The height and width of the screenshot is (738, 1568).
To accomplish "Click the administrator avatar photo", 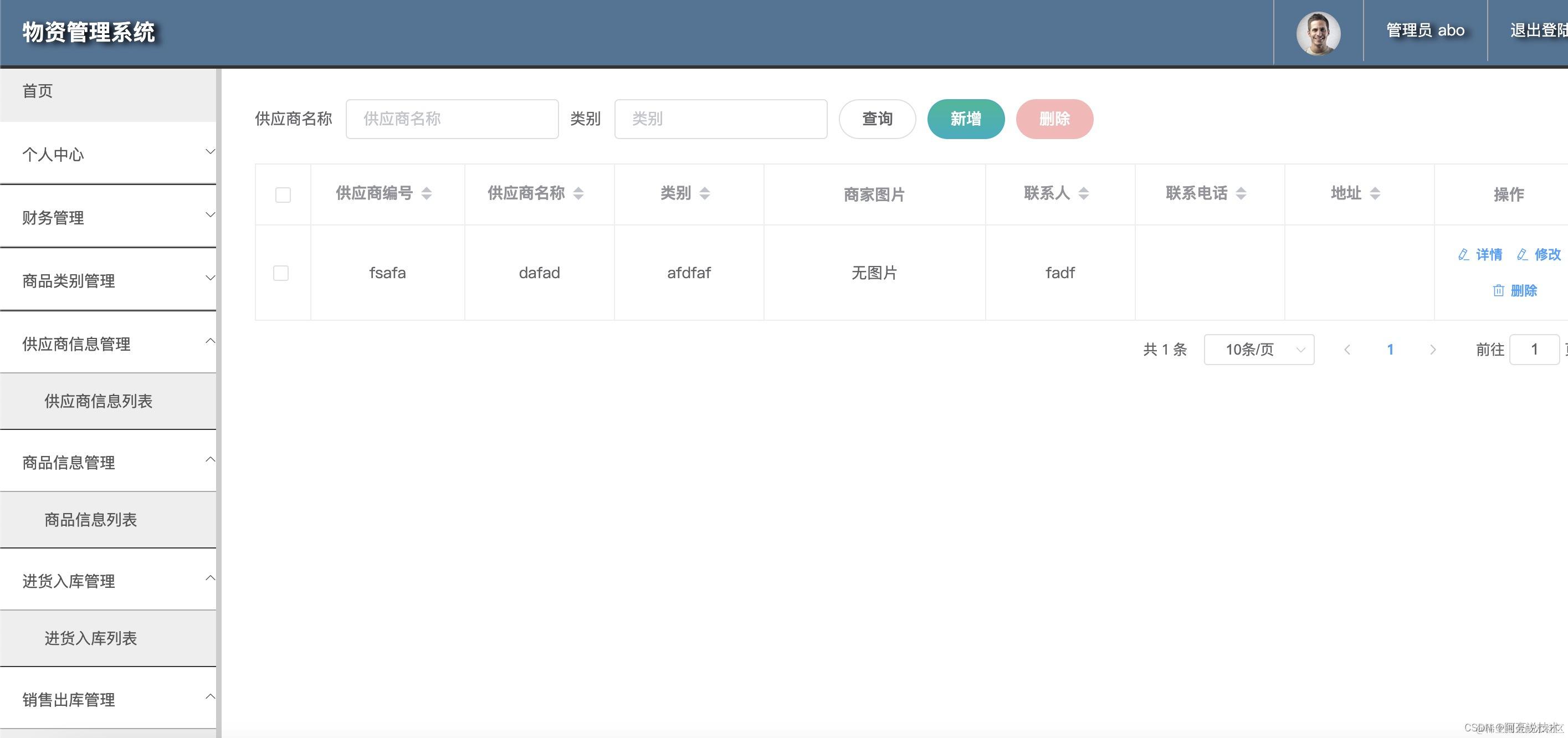I will point(1318,33).
